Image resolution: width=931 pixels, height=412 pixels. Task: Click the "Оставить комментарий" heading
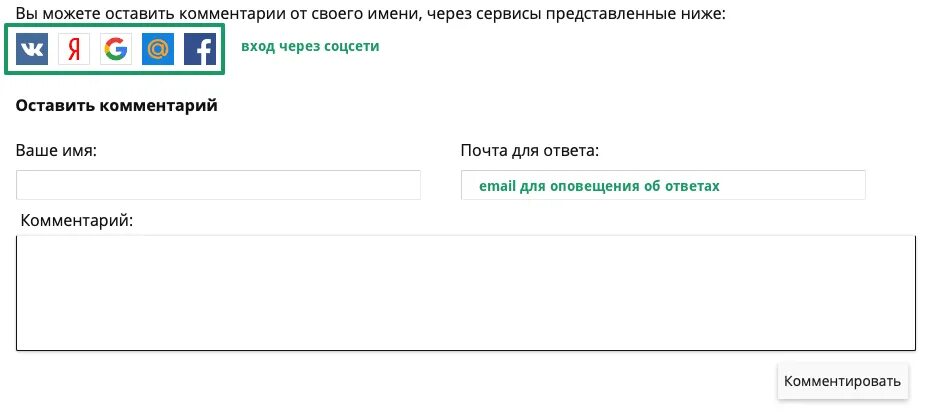point(117,105)
